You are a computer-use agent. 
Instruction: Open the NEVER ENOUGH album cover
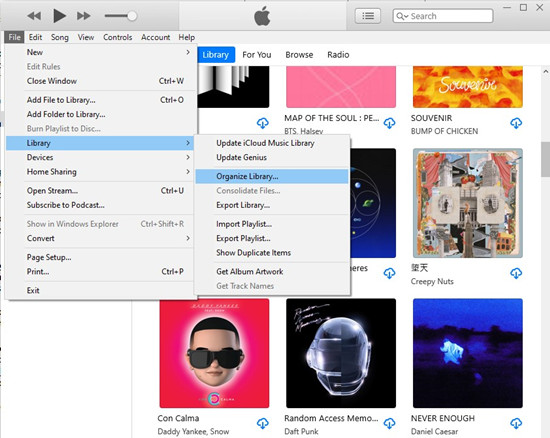coord(468,353)
